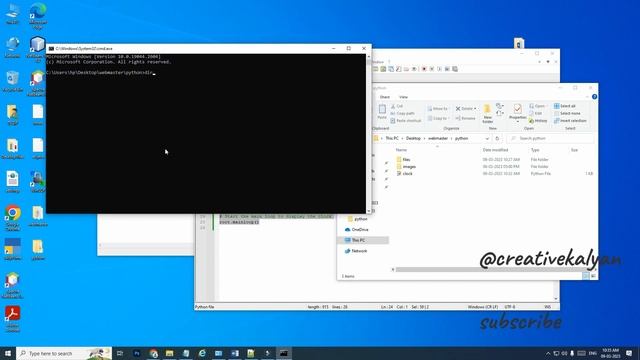
Task: Click the Command Prompt scrollbar down arrow
Action: pos(369,211)
